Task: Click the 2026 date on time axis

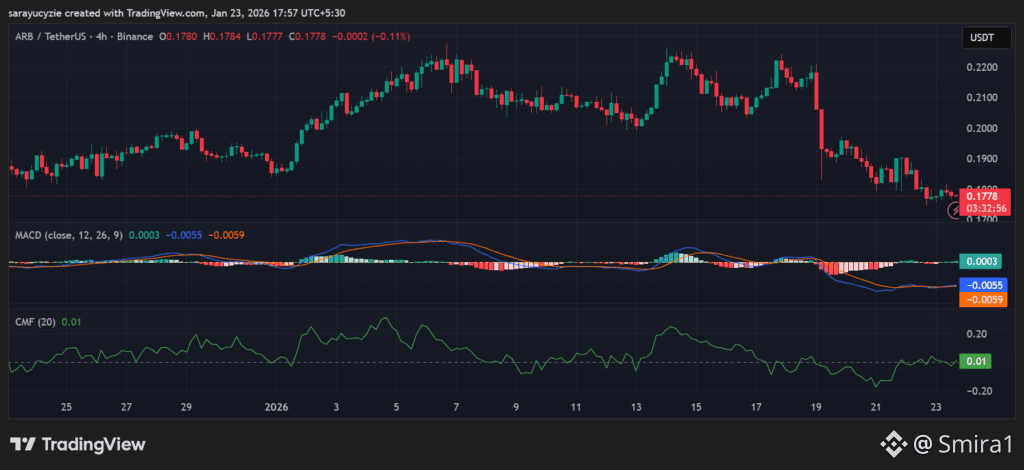Action: pyautogui.click(x=276, y=408)
